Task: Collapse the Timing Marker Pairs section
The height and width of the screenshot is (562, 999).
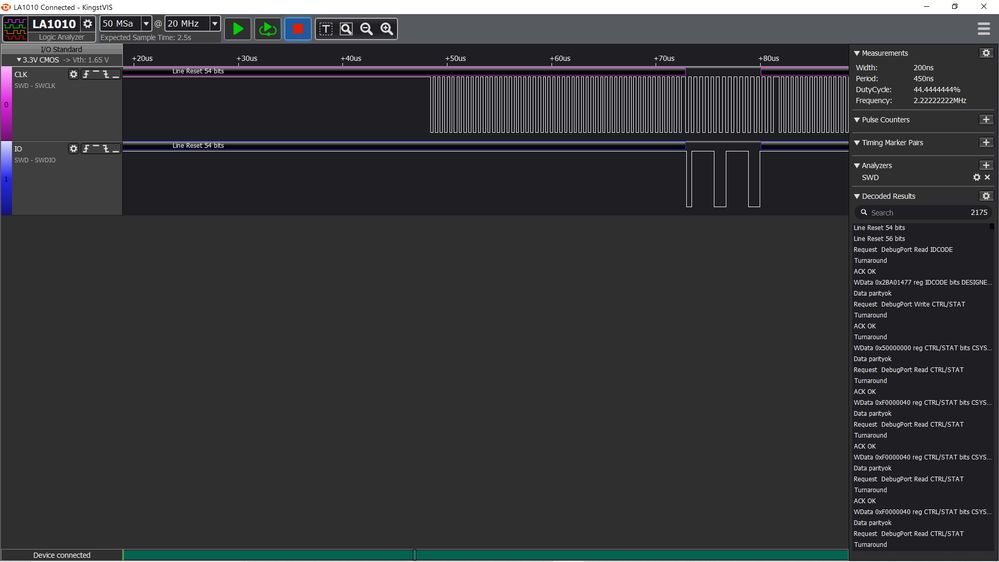Action: click(x=857, y=143)
